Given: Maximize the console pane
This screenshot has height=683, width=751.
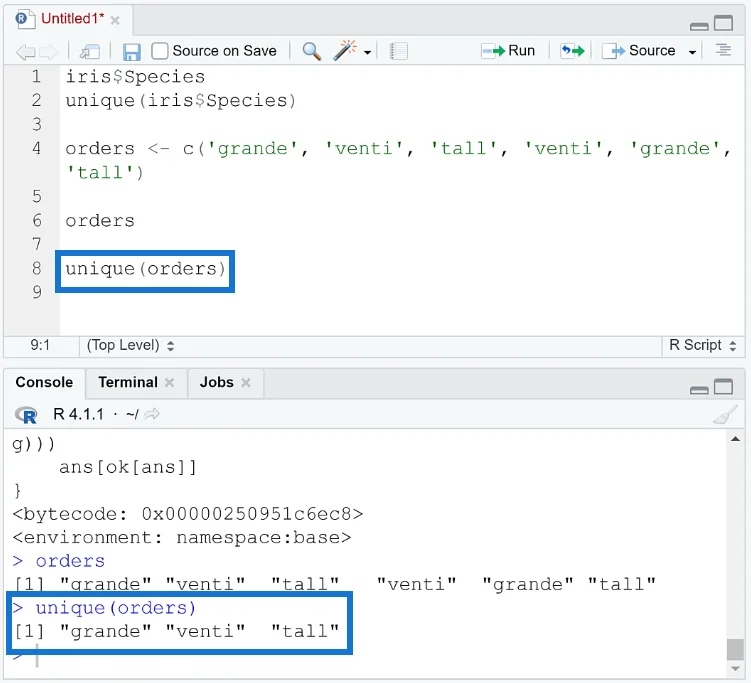Looking at the screenshot, I should 724,387.
